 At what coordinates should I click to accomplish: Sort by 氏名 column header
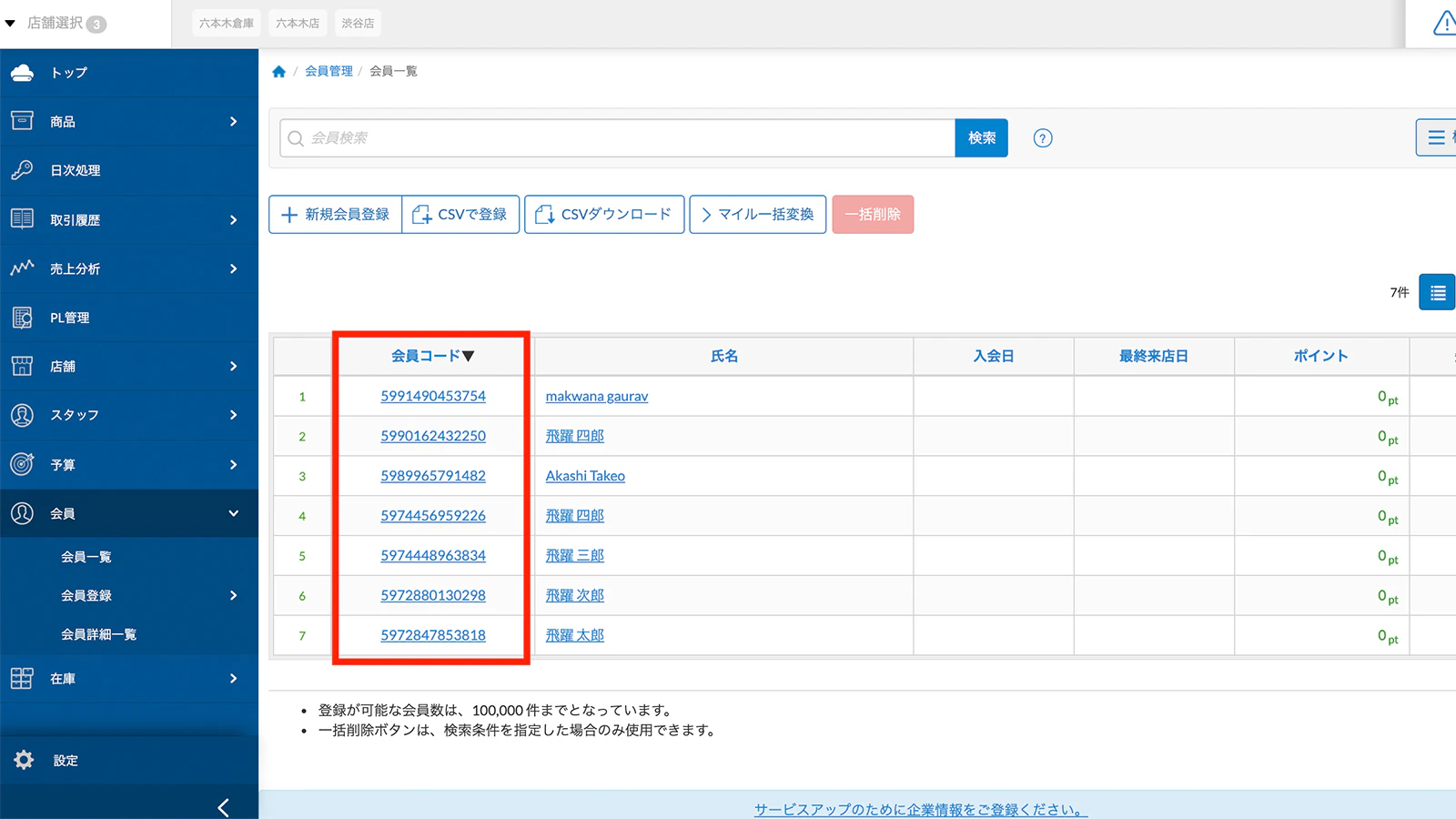point(724,356)
